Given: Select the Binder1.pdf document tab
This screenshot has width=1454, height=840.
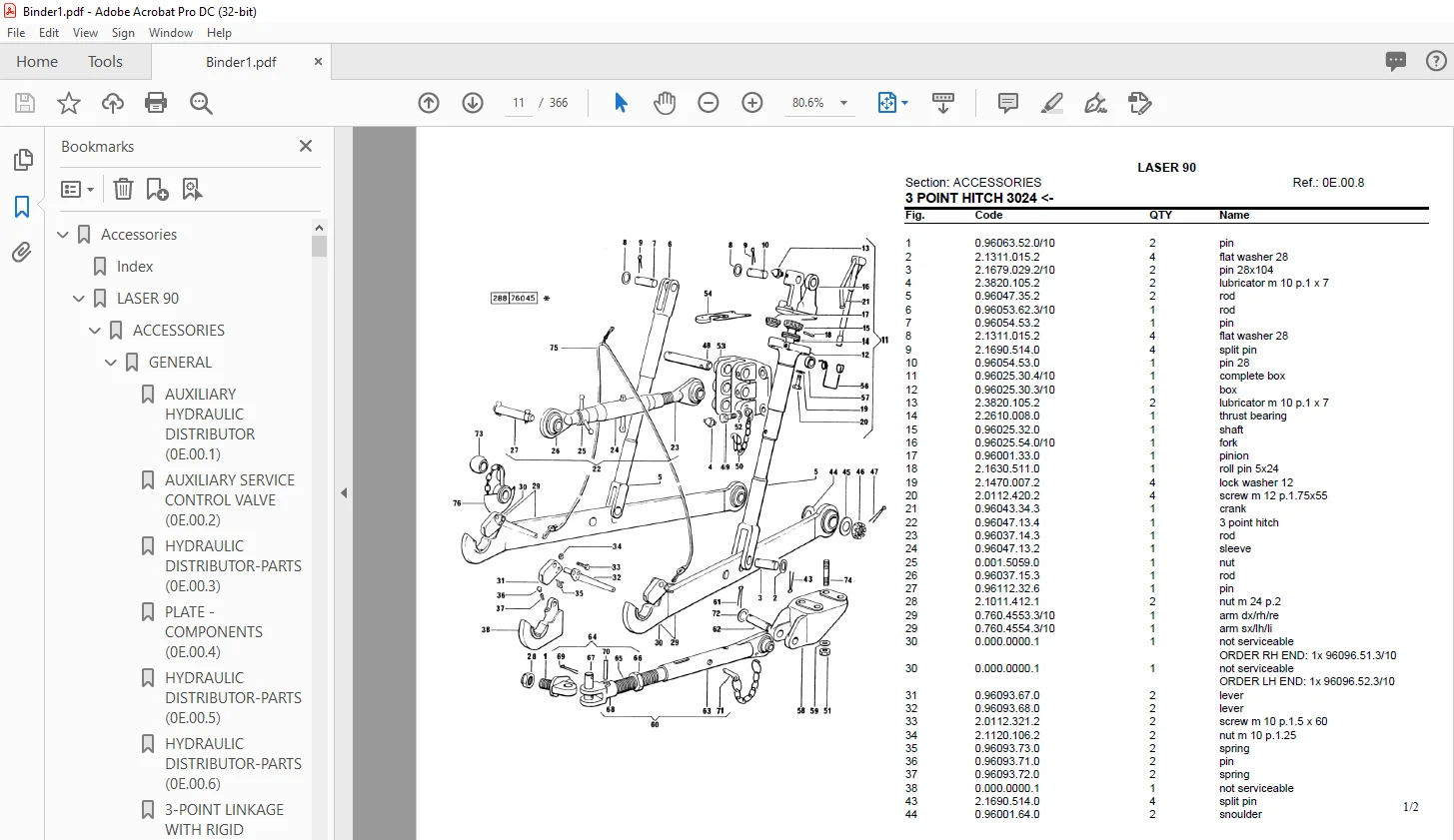Looking at the screenshot, I should click(x=241, y=62).
